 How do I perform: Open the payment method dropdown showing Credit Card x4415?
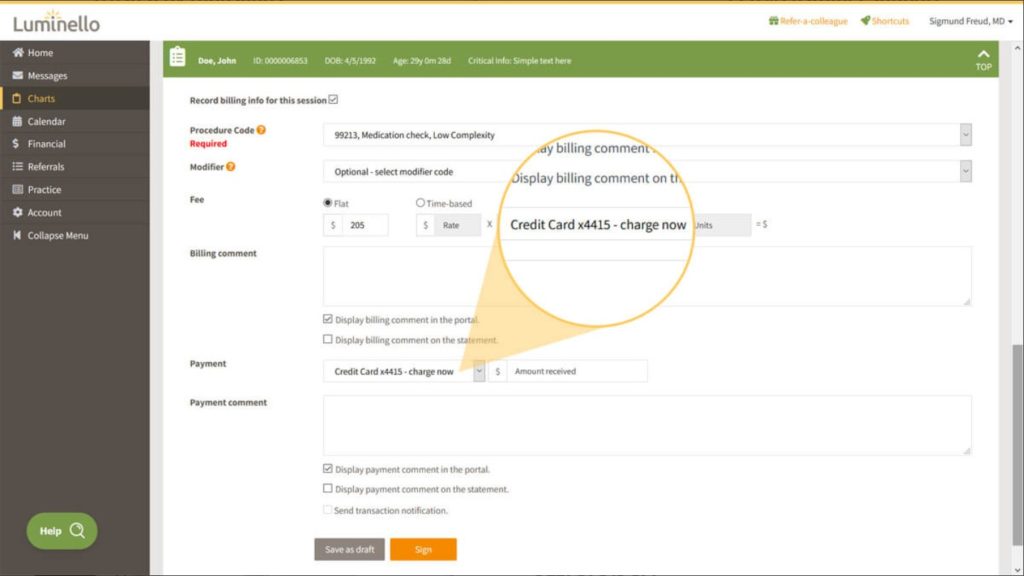tap(479, 370)
